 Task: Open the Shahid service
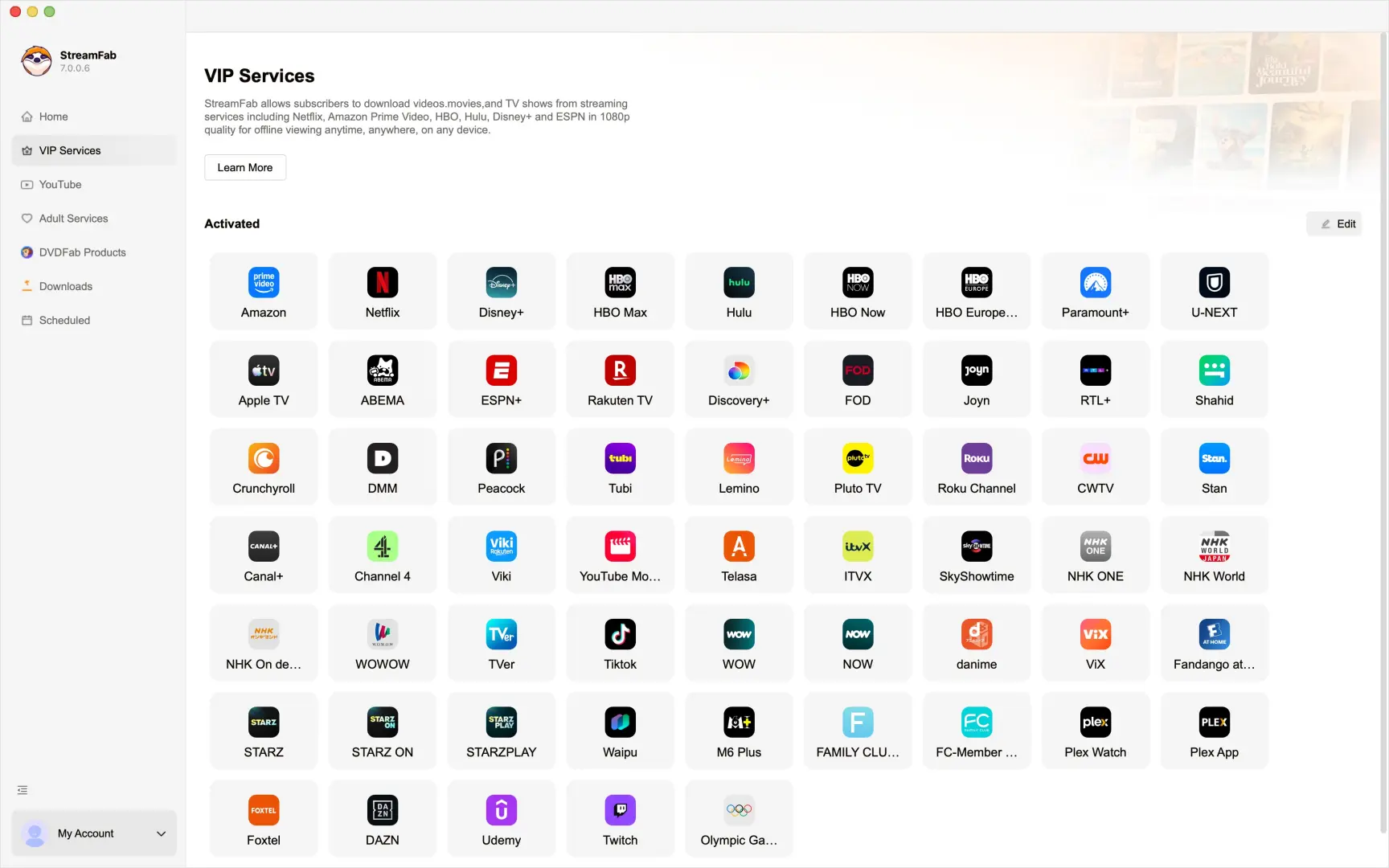[1214, 379]
